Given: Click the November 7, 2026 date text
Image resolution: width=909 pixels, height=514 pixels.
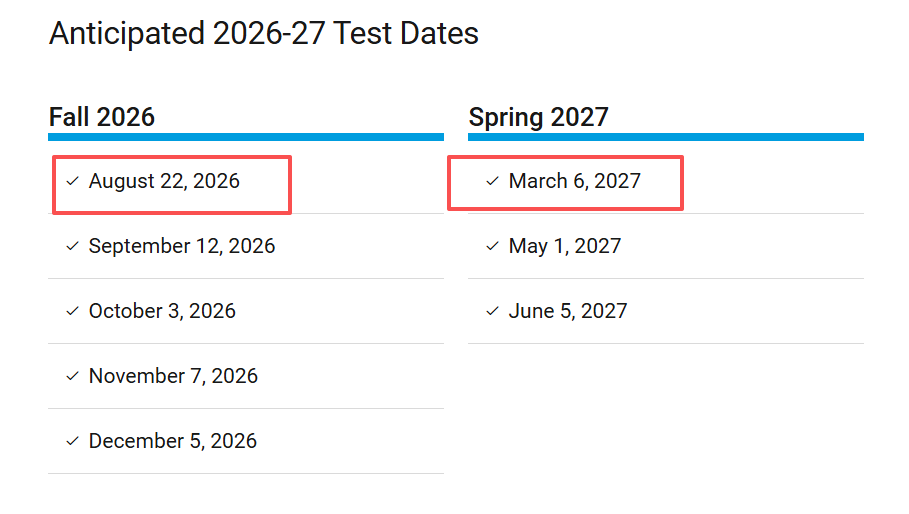Looking at the screenshot, I should tap(173, 376).
